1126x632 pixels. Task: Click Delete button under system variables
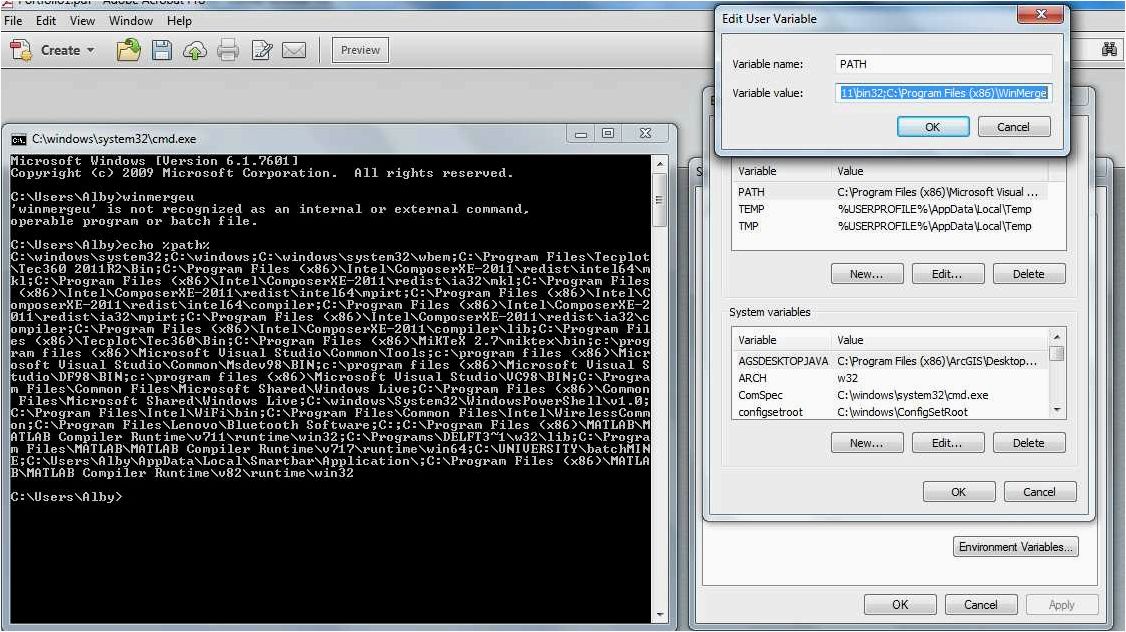(1028, 443)
